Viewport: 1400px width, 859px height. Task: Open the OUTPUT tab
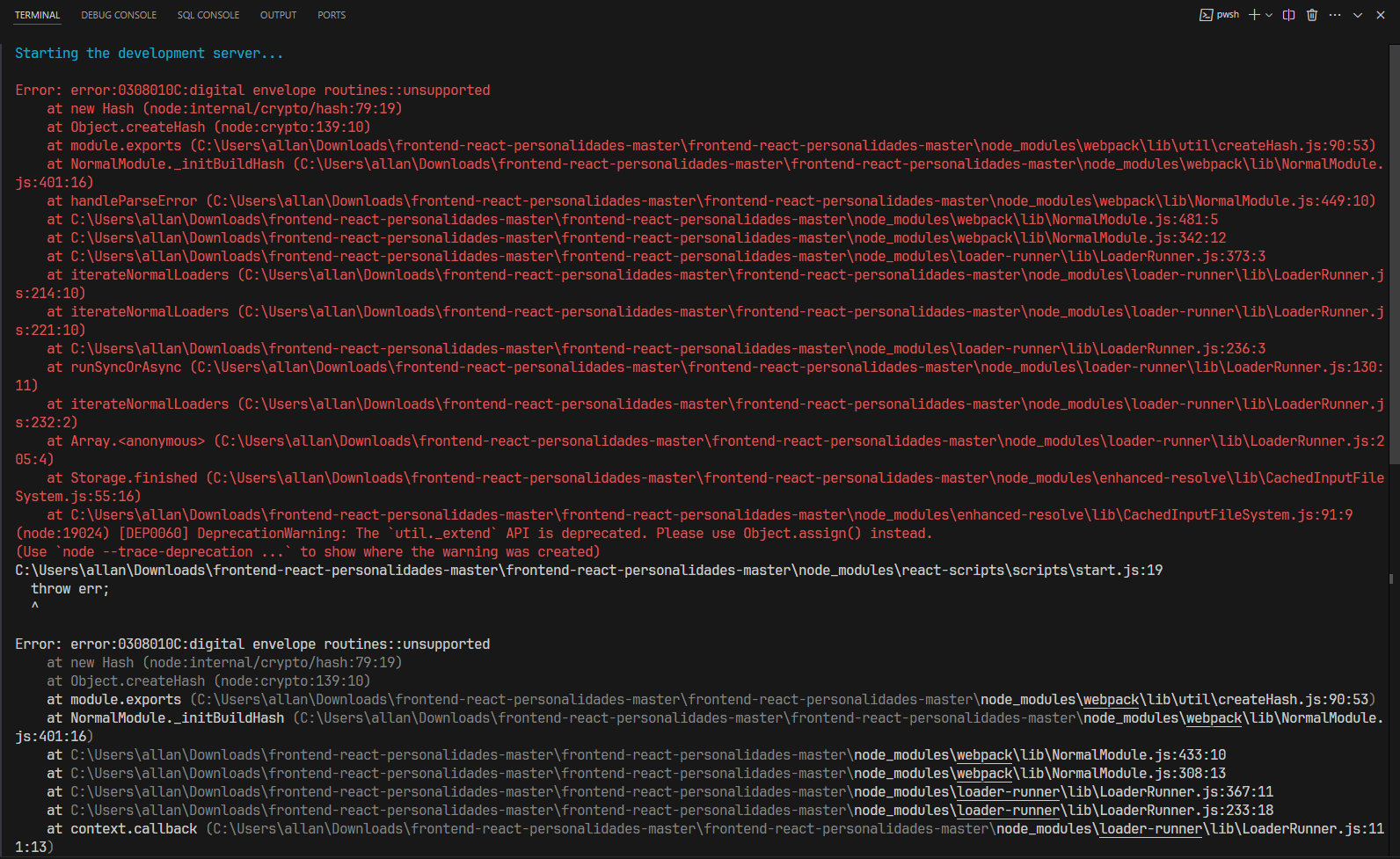(x=278, y=15)
